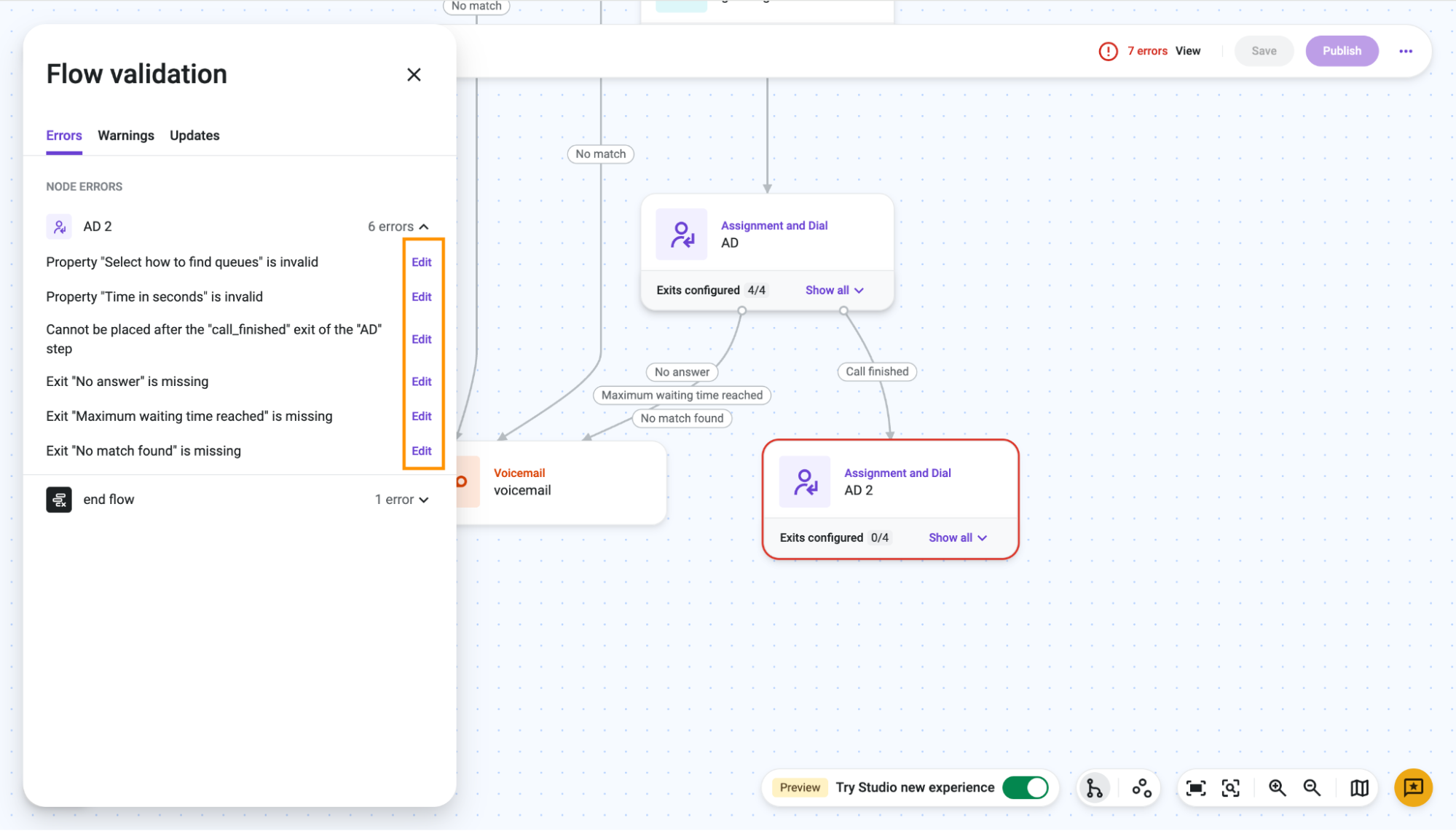Viewport: 1456px width, 831px height.
Task: Click View next to 7 errors
Action: click(1188, 51)
